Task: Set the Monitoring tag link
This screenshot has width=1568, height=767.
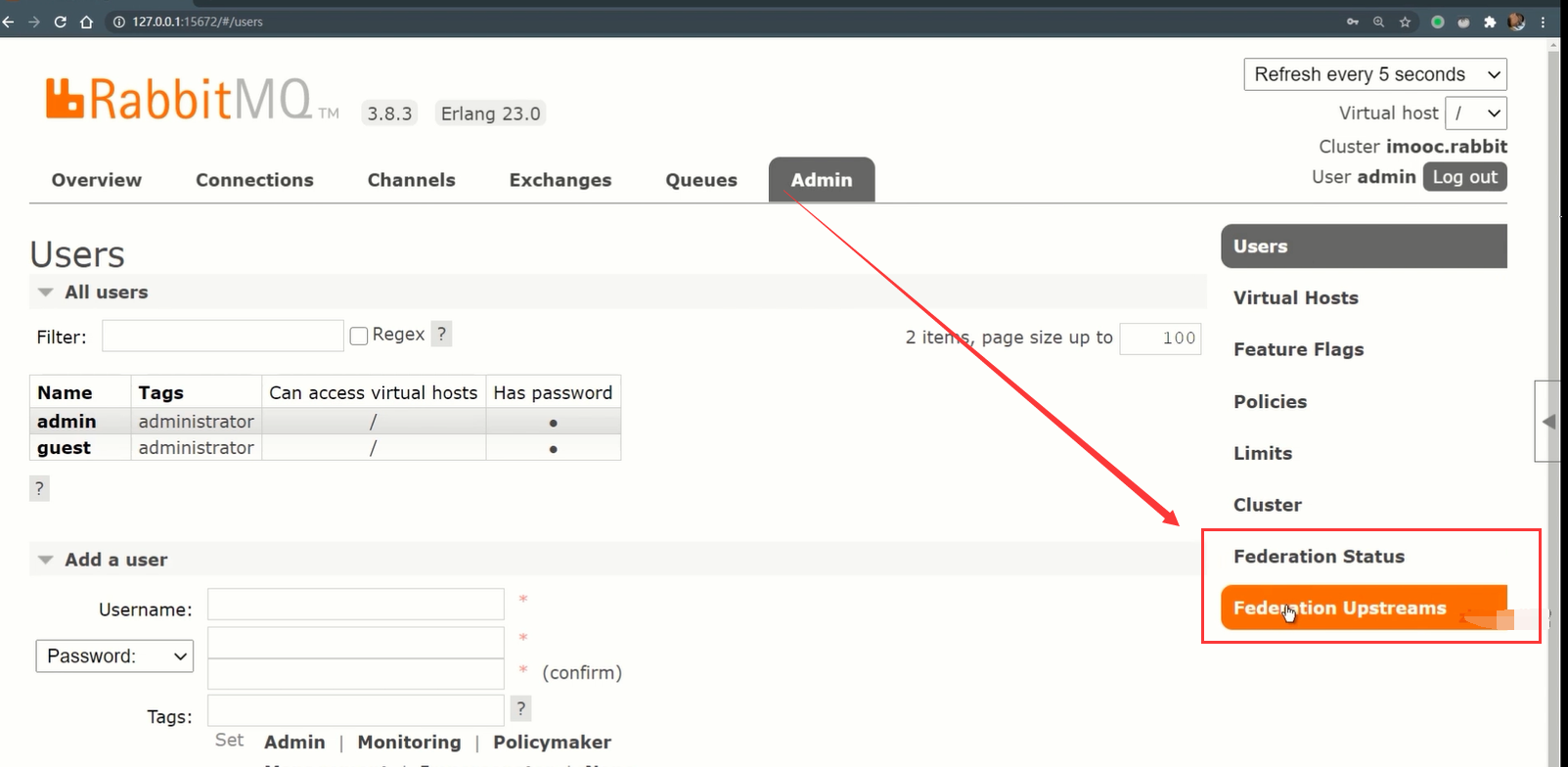Action: tap(409, 743)
